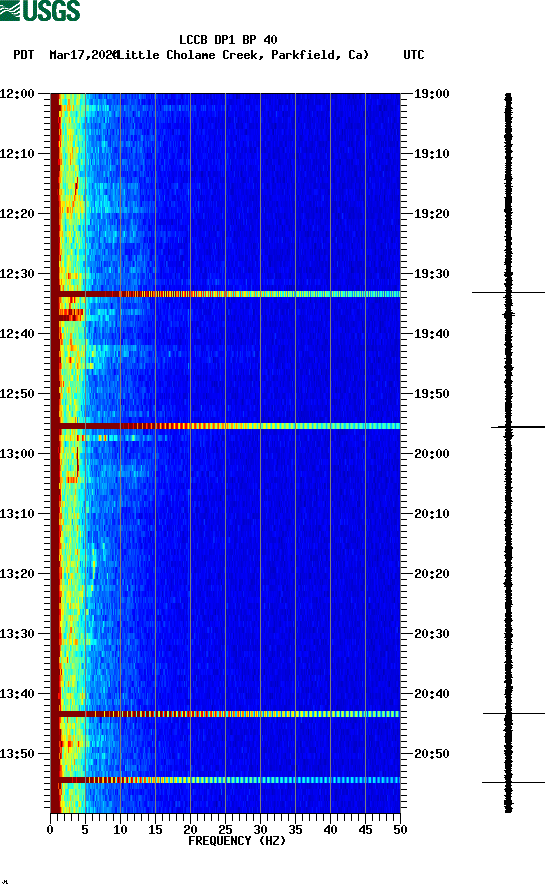Click the broadband event band near 13:54
The height and width of the screenshot is (893, 552).
tap(226, 780)
